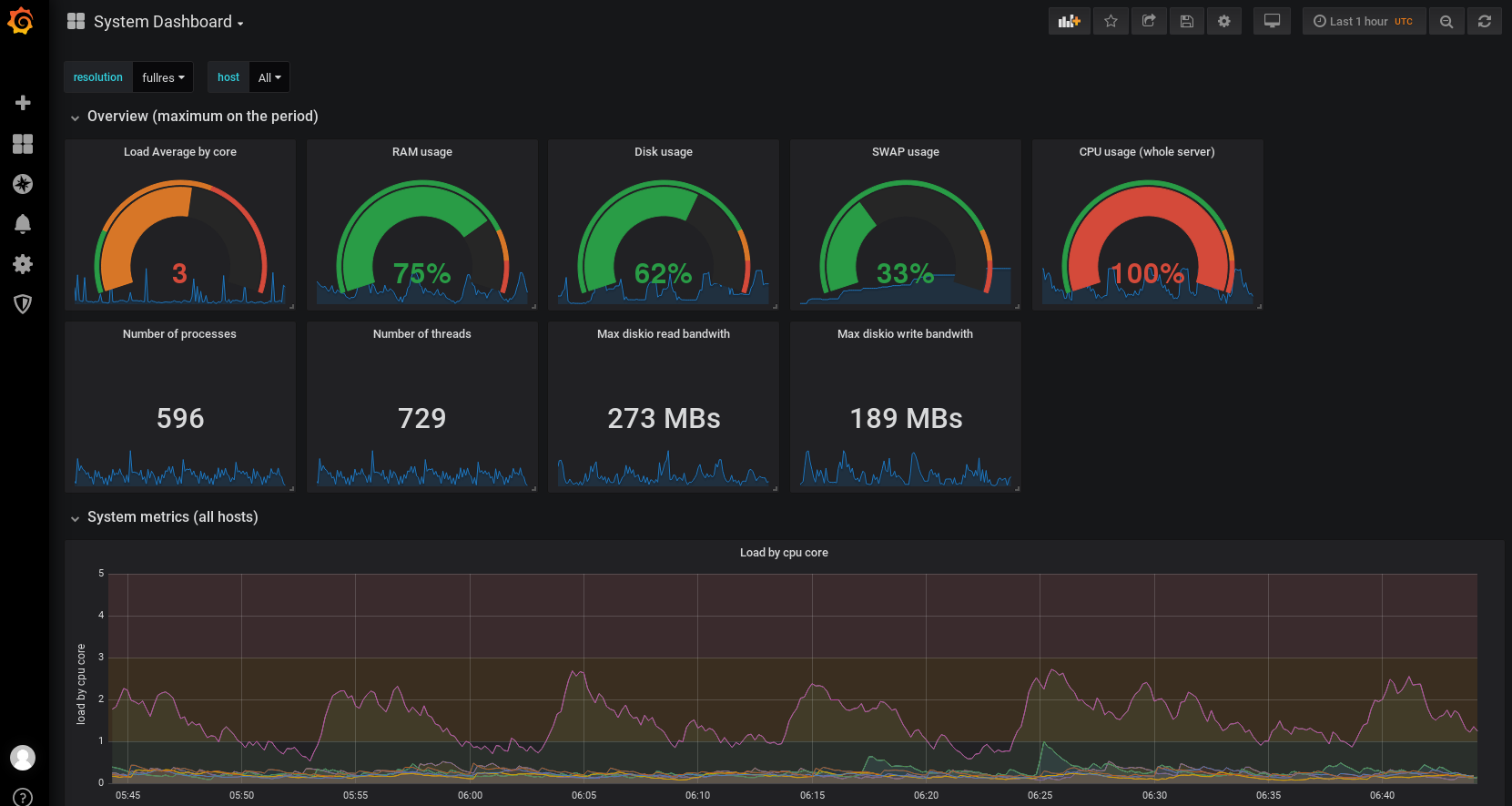Click the CPU usage (whole server) title
The image size is (1512, 806).
1147,152
